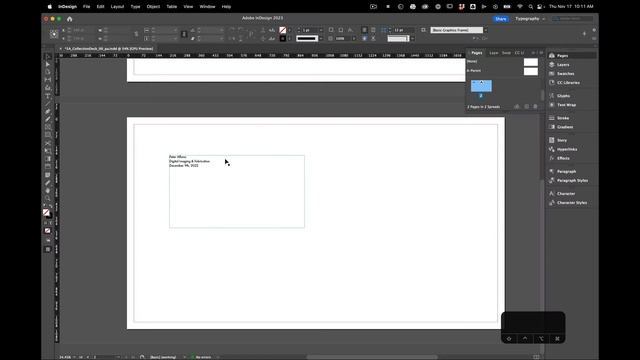Viewport: 640px width, 360px height.
Task: Open the stroke style dropdown
Action: pos(321,38)
